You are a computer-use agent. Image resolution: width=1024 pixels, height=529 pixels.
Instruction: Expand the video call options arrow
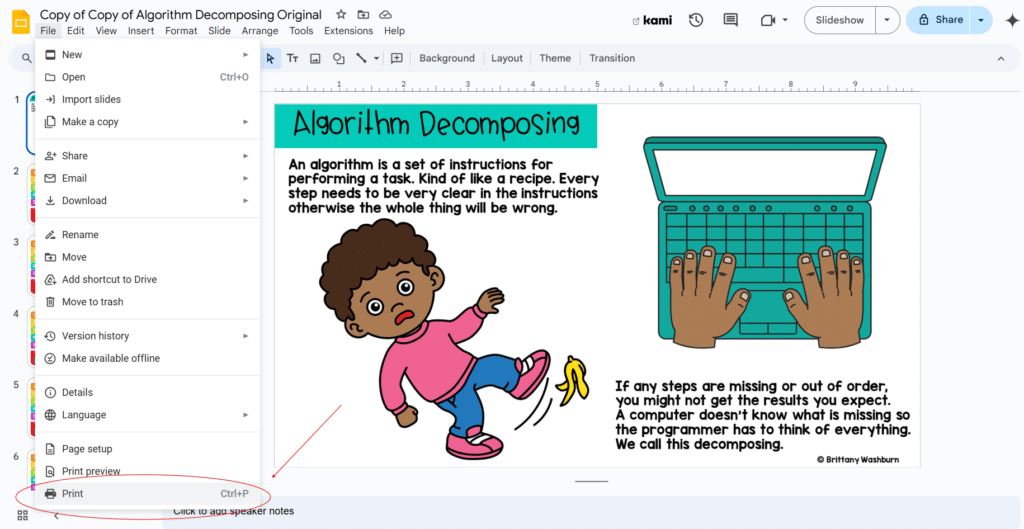coord(785,20)
